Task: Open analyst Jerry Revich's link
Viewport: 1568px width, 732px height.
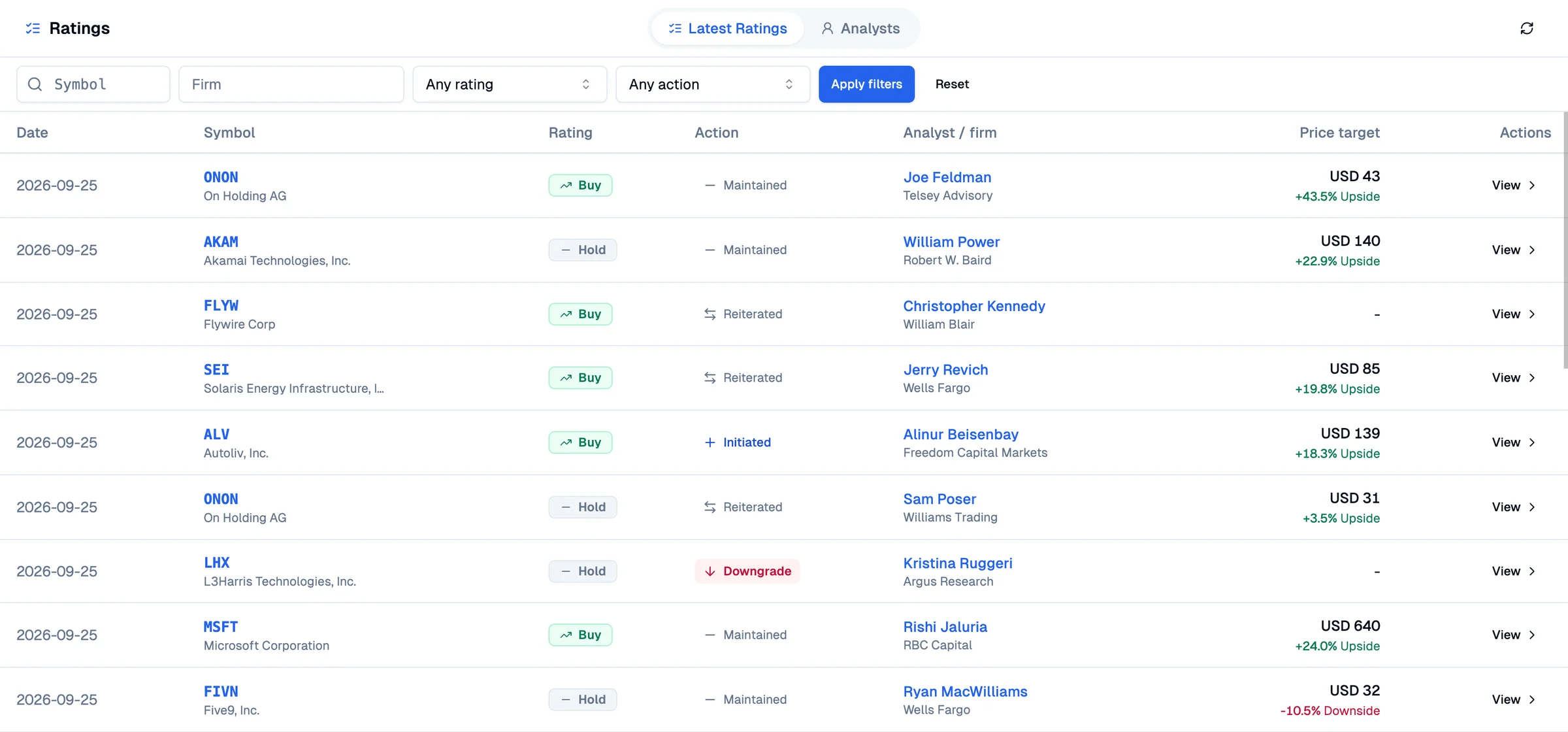Action: pos(945,370)
